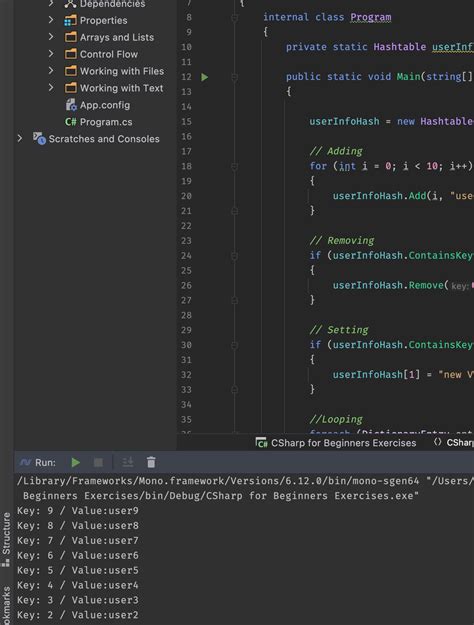This screenshot has width=474, height=625.
Task: Expand the Properties folder
Action: pyautogui.click(x=51, y=20)
